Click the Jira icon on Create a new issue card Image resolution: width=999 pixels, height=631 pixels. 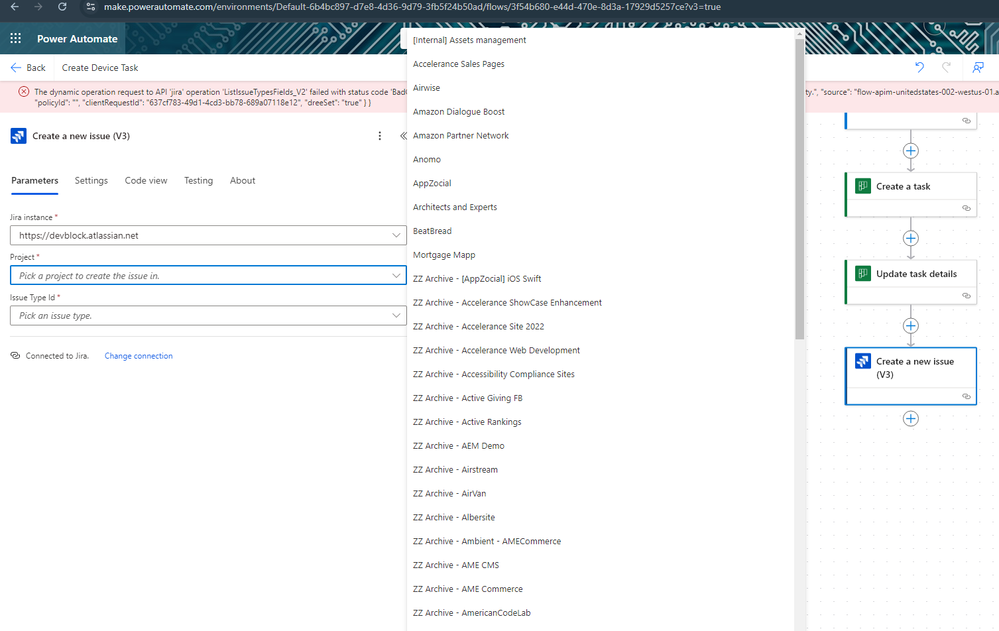click(x=863, y=361)
